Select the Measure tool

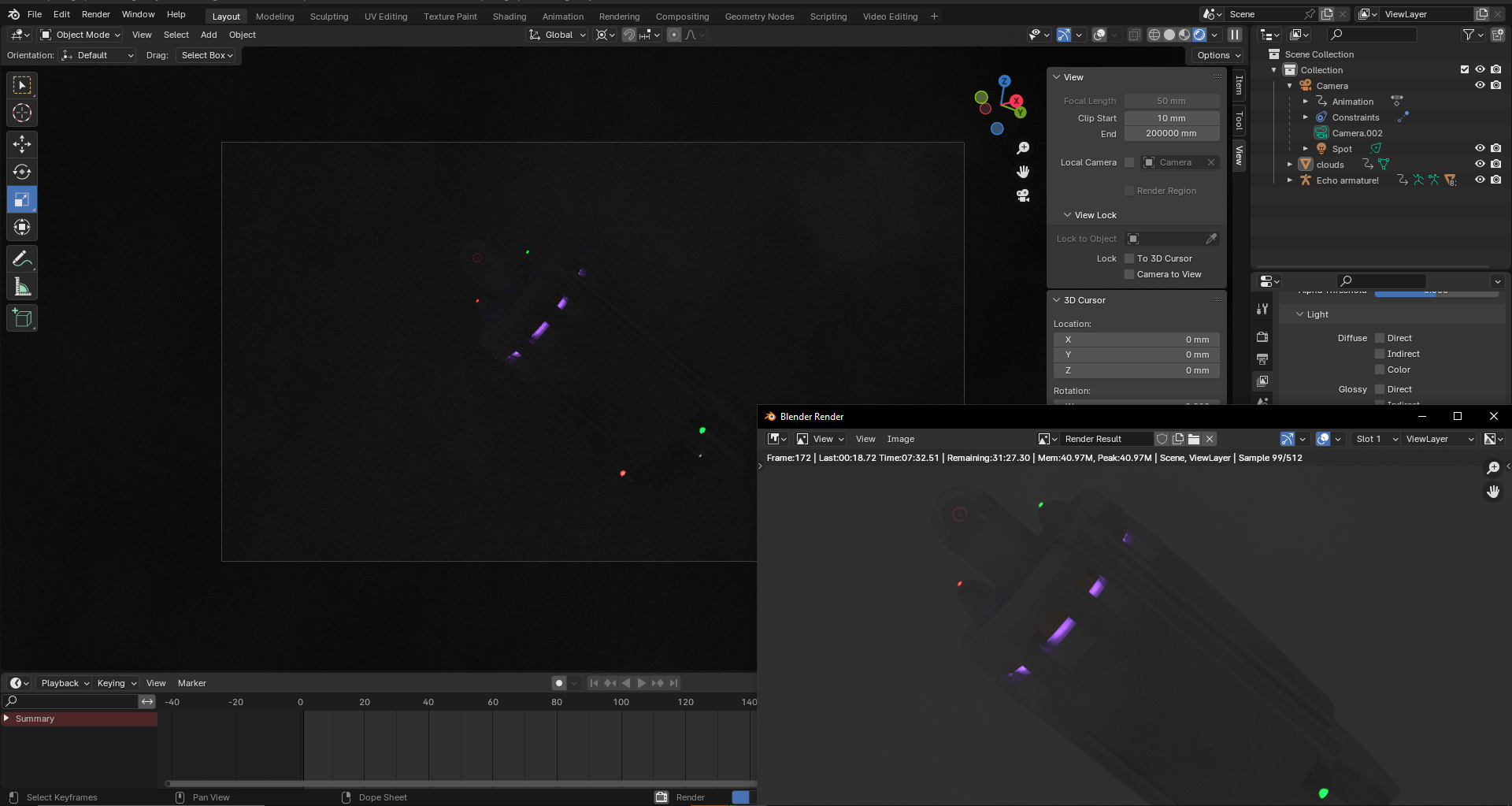[x=22, y=286]
